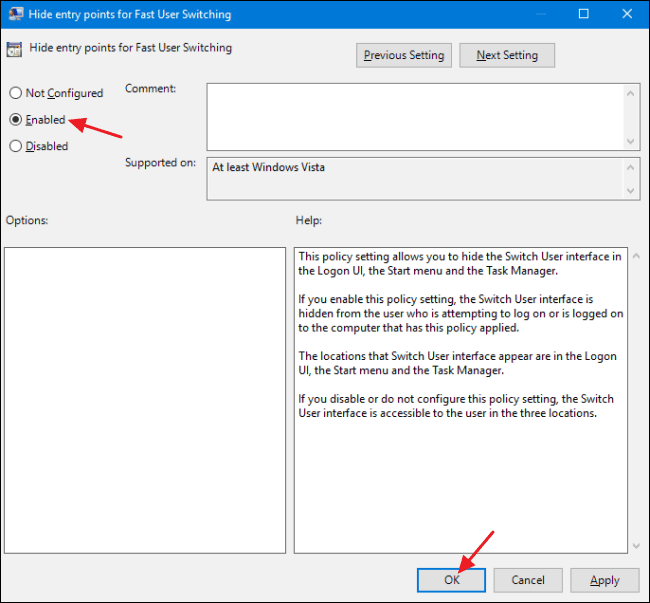Viewport: 650px width, 603px height.
Task: Close the dialog with the X icon
Action: coord(627,14)
